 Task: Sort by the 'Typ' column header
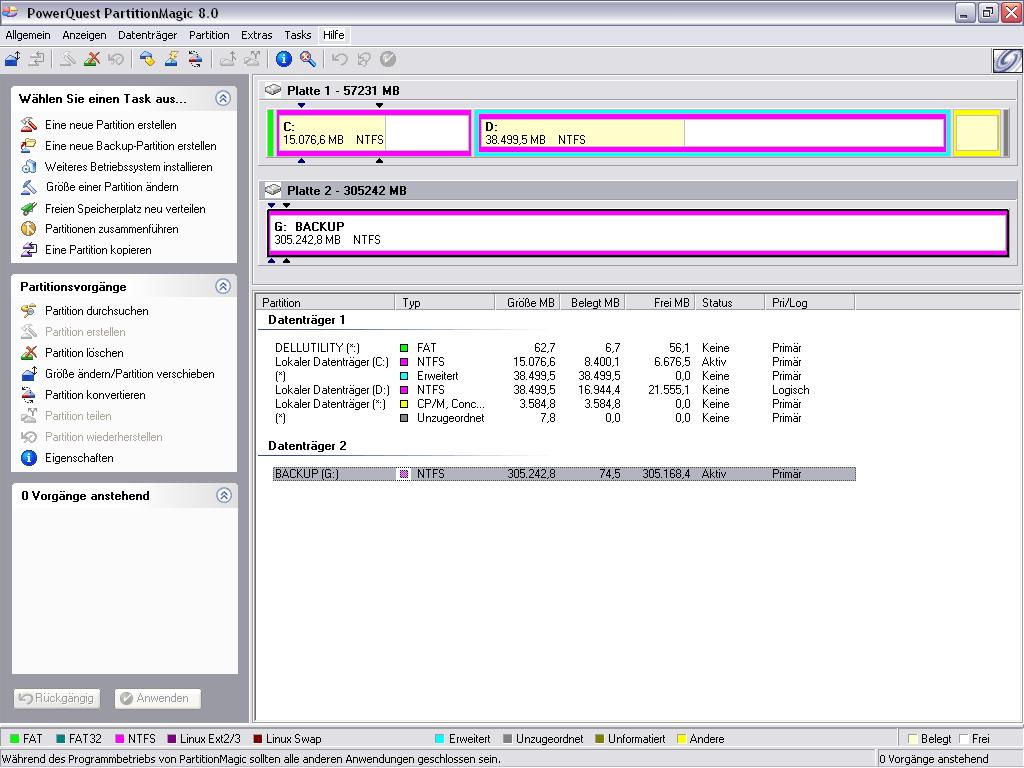click(445, 302)
